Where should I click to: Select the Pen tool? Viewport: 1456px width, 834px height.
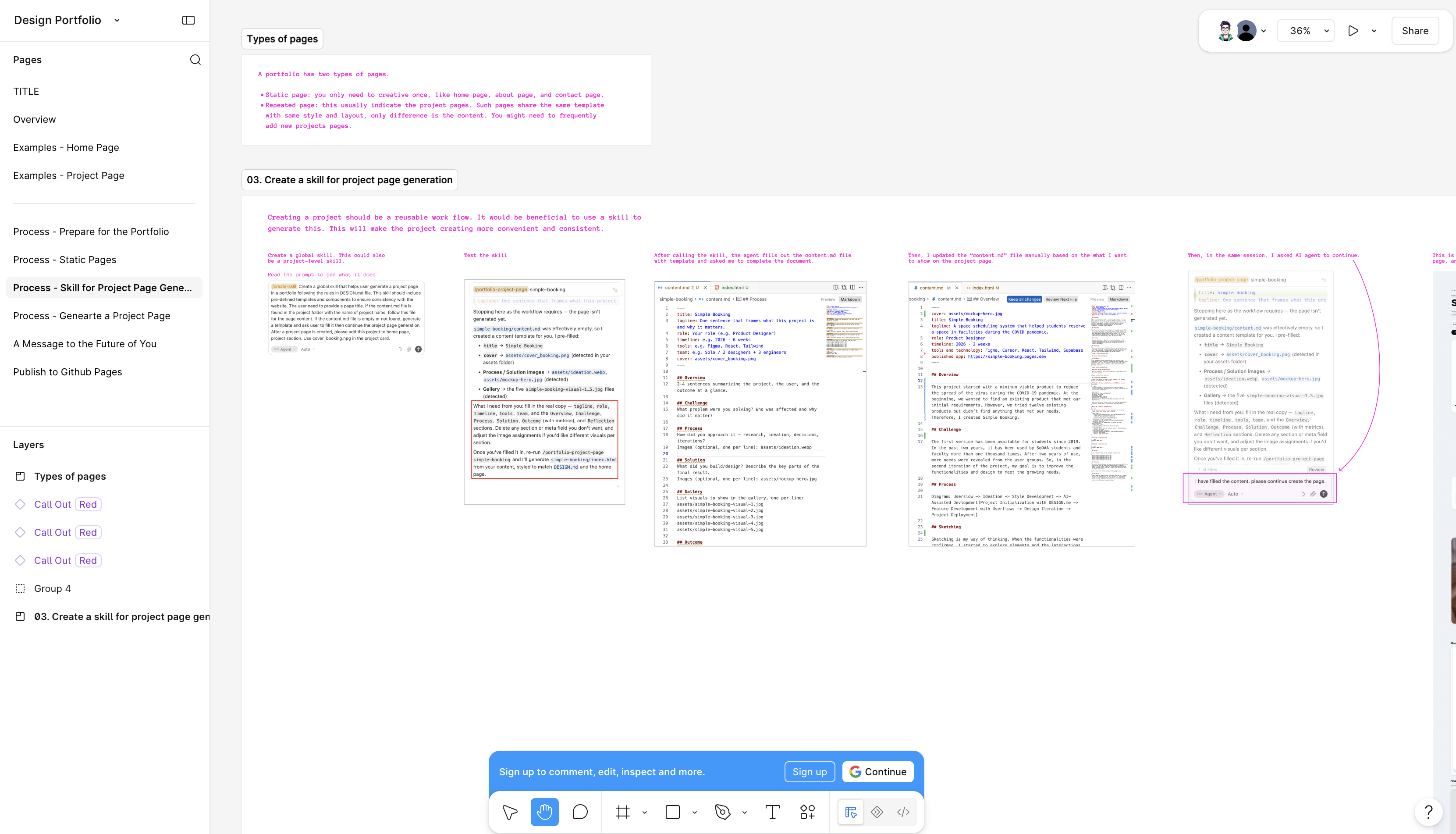[x=723, y=812]
